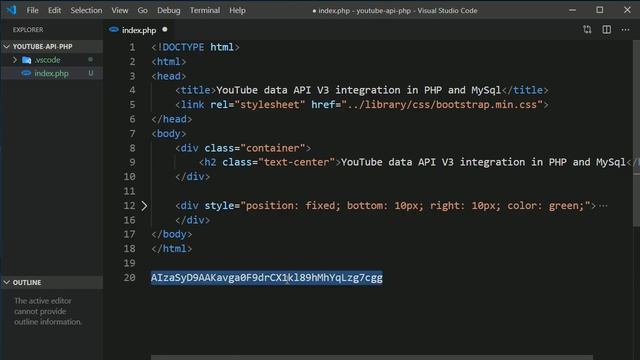The image size is (640, 360).
Task: Click the EXPLORER panel header
Action: 28,30
